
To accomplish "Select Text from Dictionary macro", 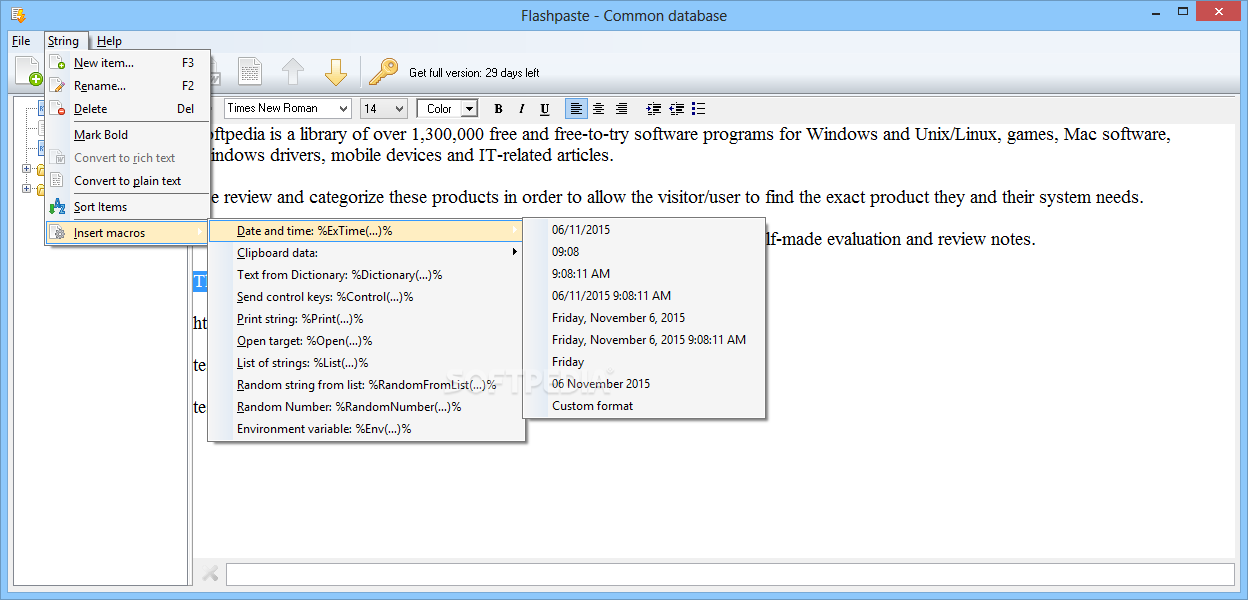I will 366,275.
